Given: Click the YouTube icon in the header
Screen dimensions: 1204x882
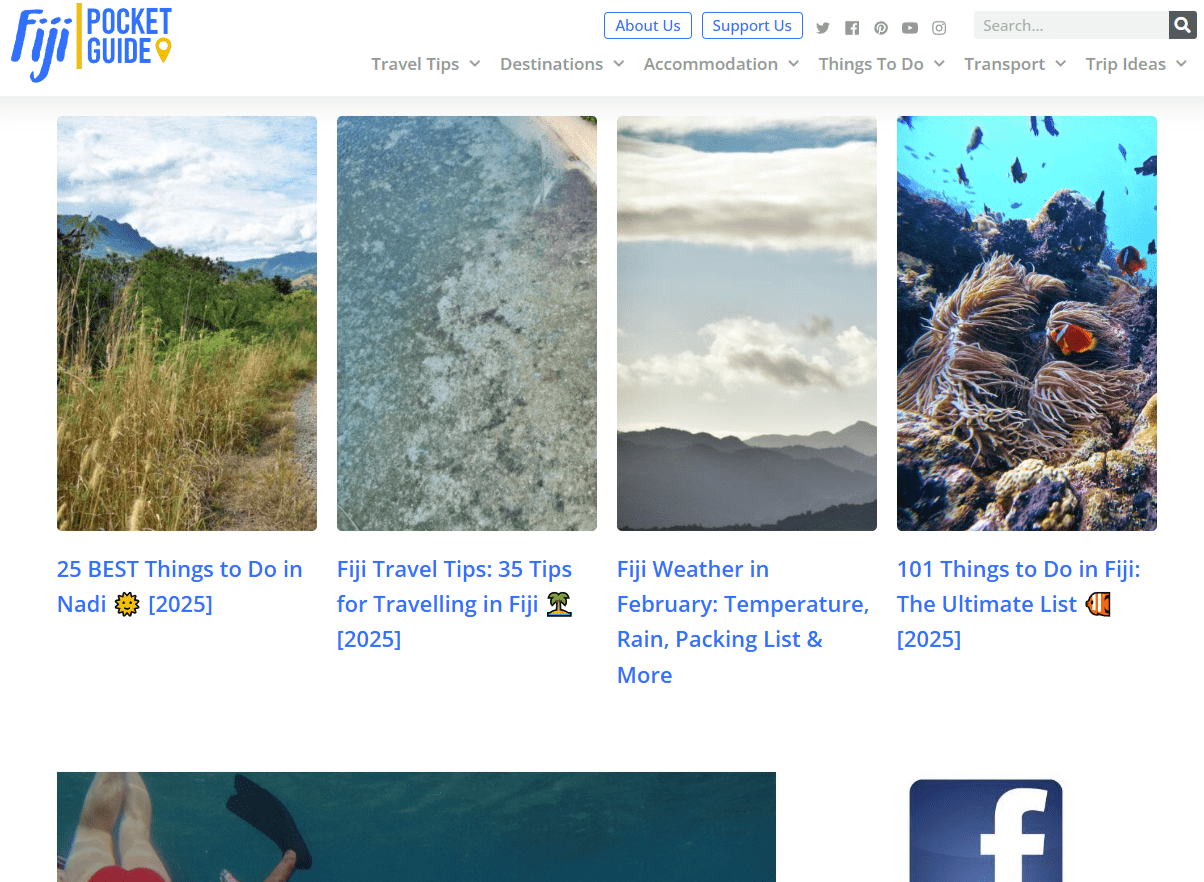Looking at the screenshot, I should click(x=910, y=27).
